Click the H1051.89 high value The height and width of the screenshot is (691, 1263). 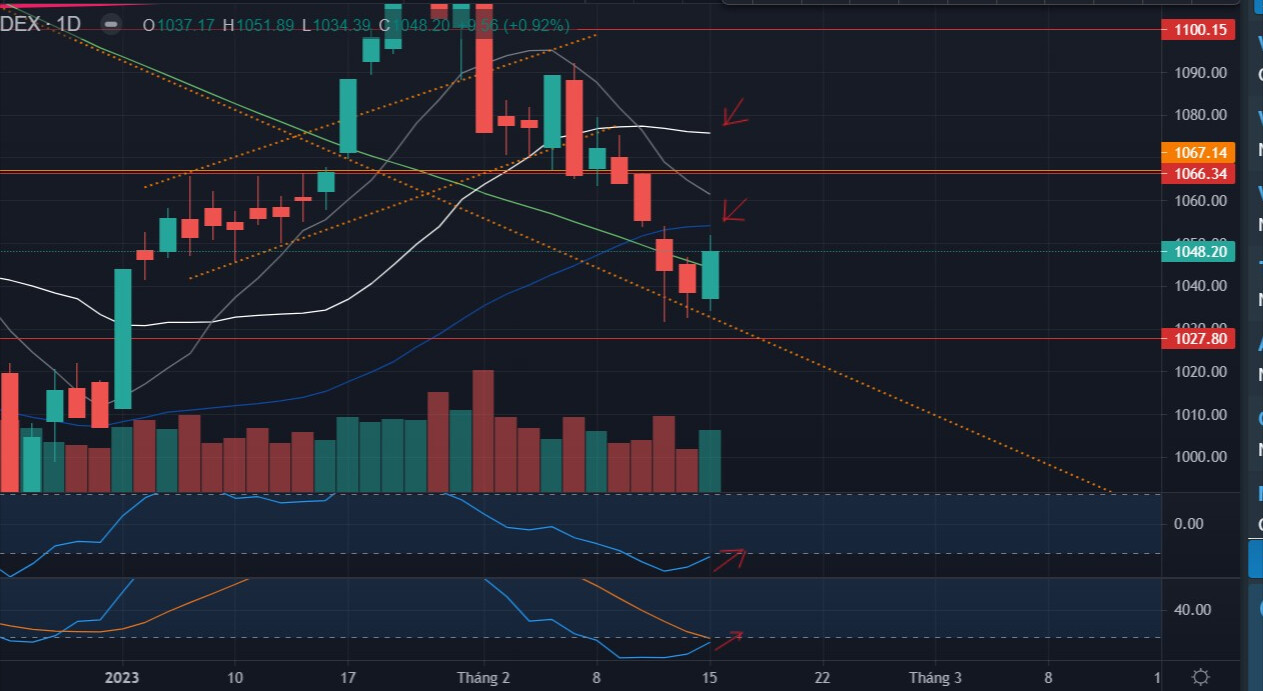click(260, 25)
